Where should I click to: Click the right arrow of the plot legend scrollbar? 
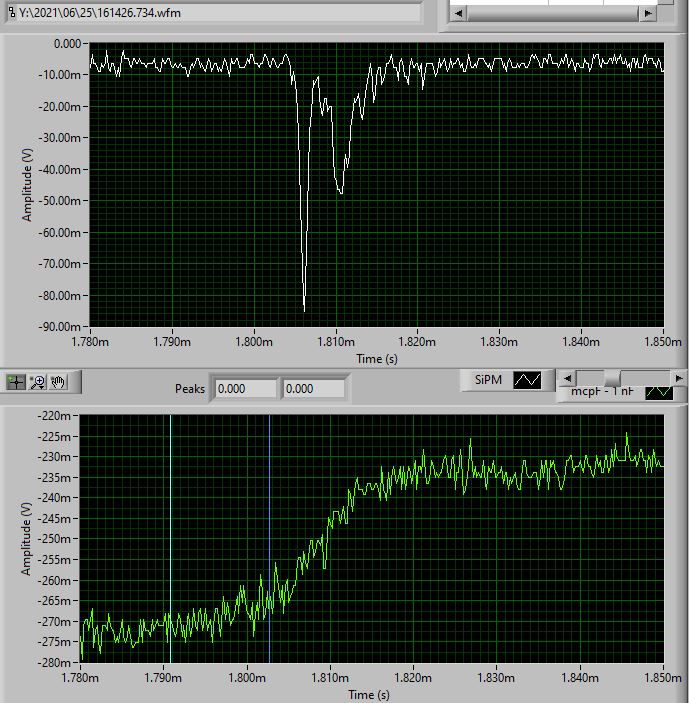679,378
